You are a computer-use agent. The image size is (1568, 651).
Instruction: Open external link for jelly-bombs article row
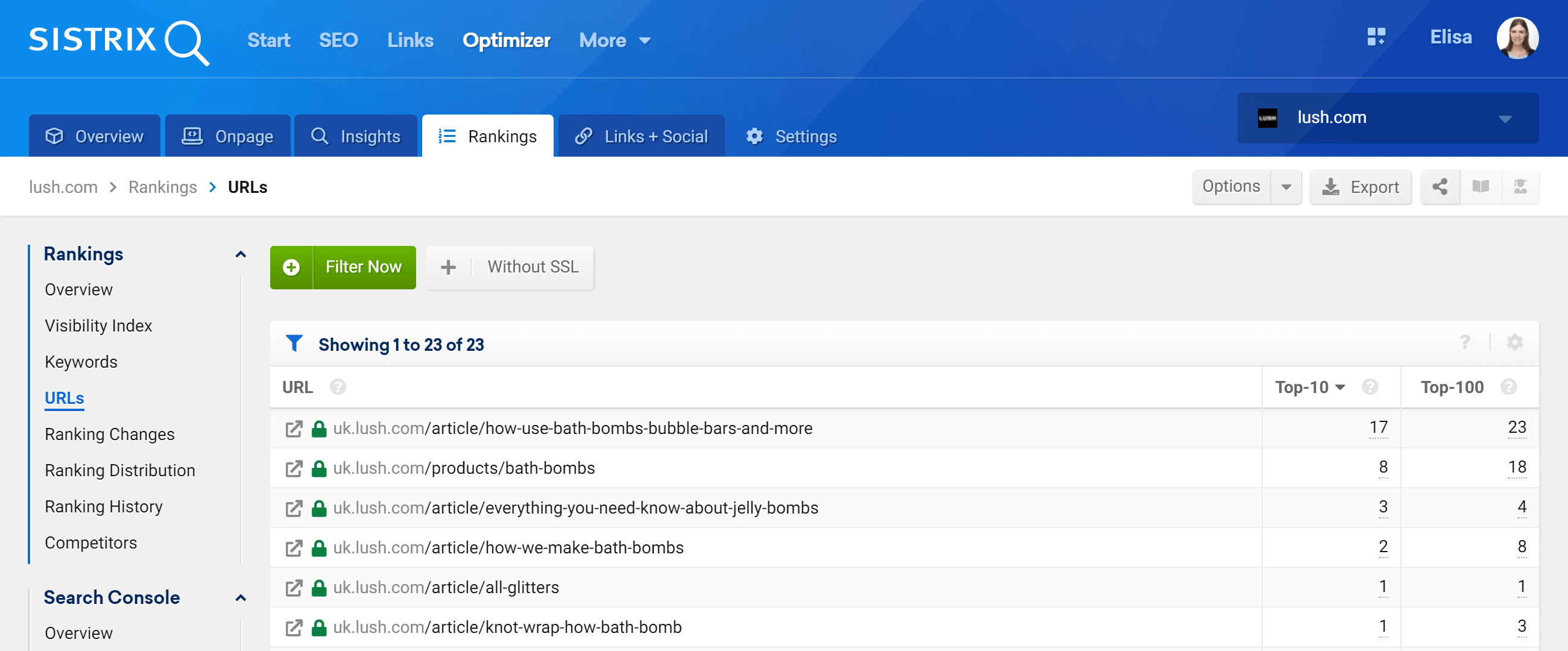click(x=294, y=509)
